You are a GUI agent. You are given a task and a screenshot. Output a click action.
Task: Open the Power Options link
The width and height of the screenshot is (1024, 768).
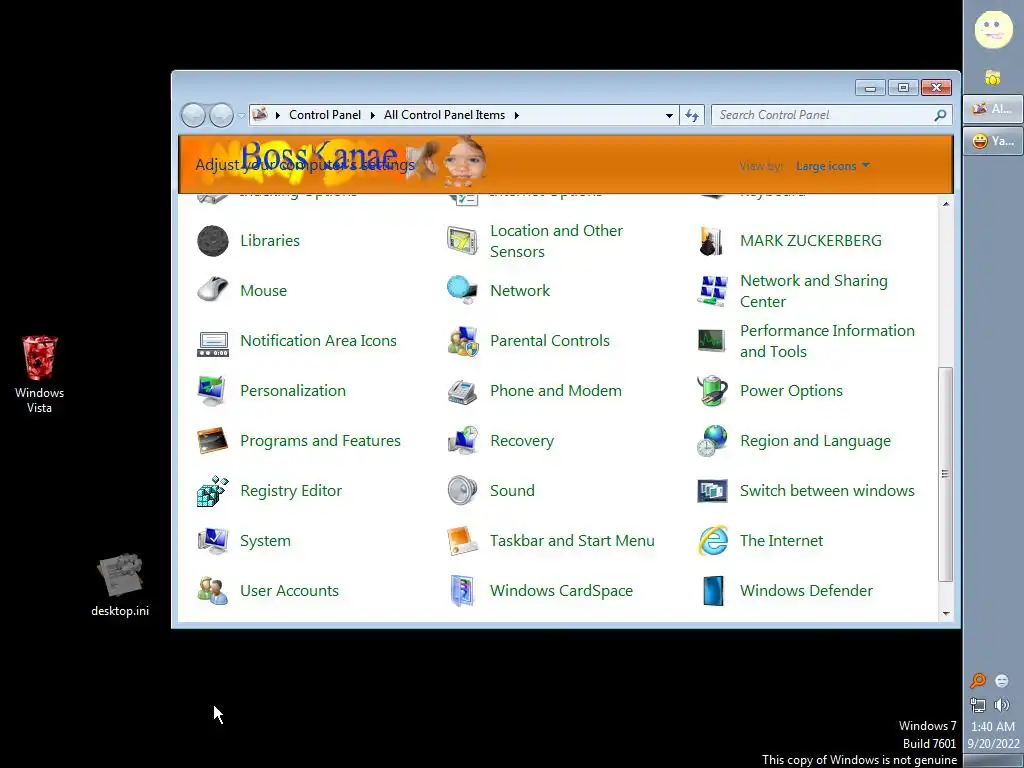[x=791, y=391]
